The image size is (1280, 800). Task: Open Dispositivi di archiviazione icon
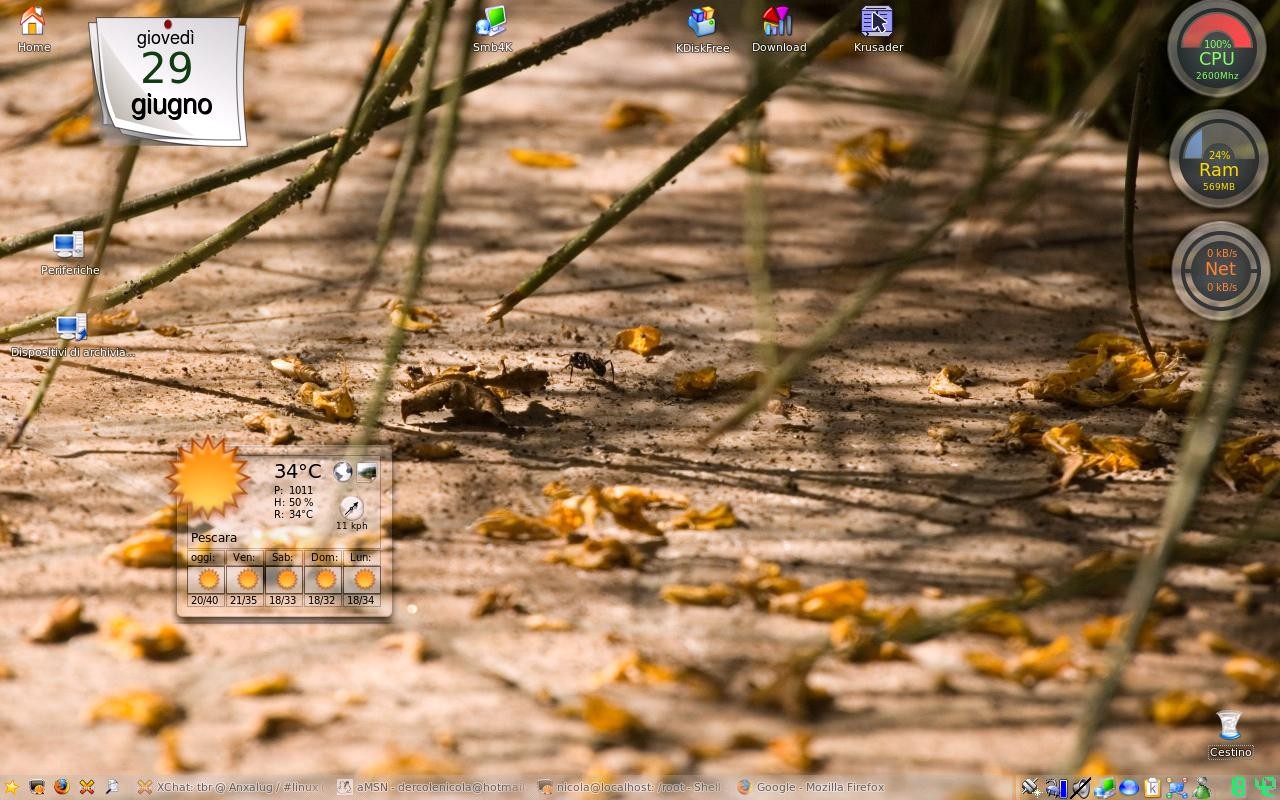(x=71, y=336)
